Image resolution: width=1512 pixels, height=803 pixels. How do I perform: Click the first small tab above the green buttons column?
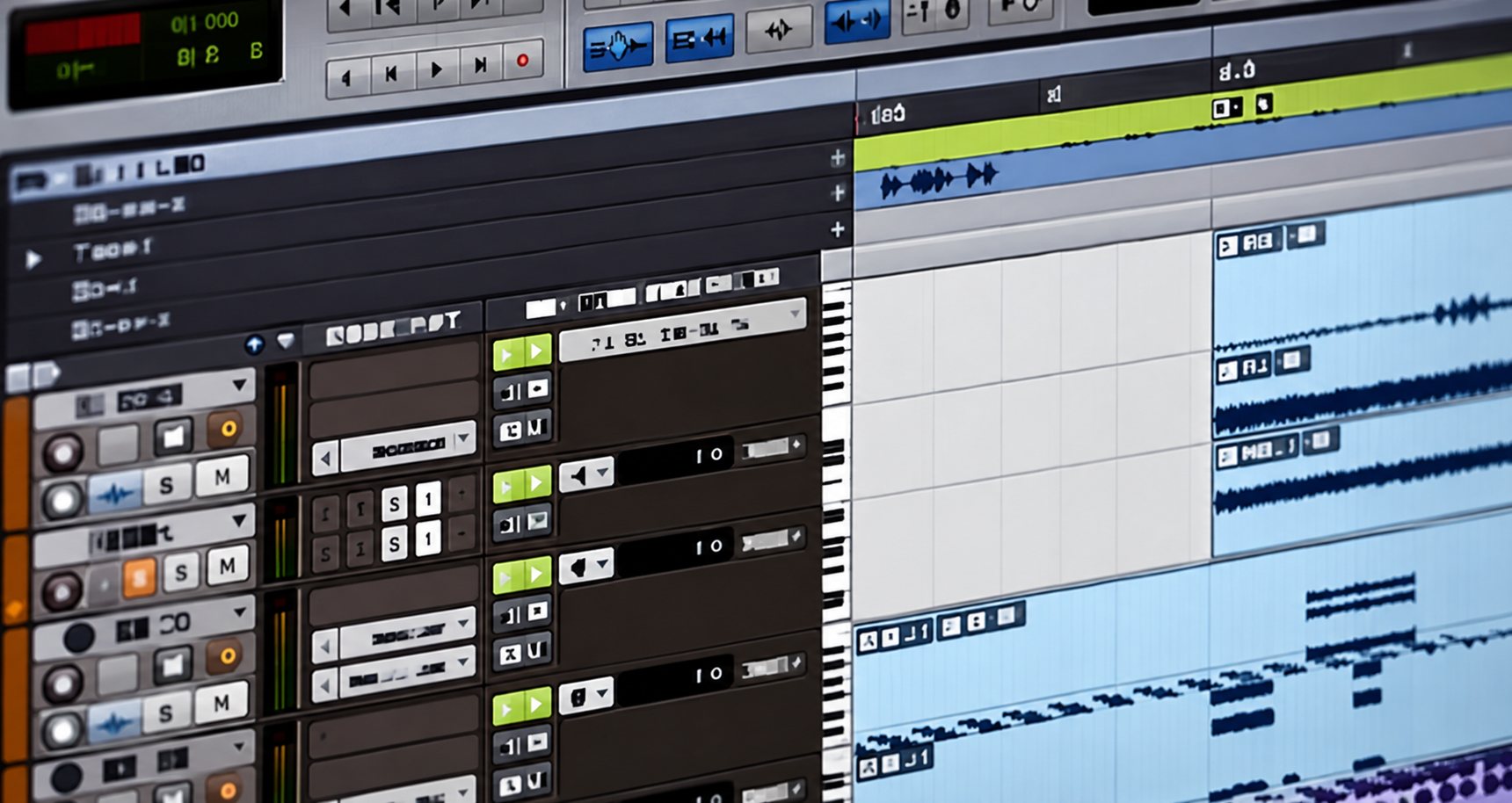pos(541,308)
